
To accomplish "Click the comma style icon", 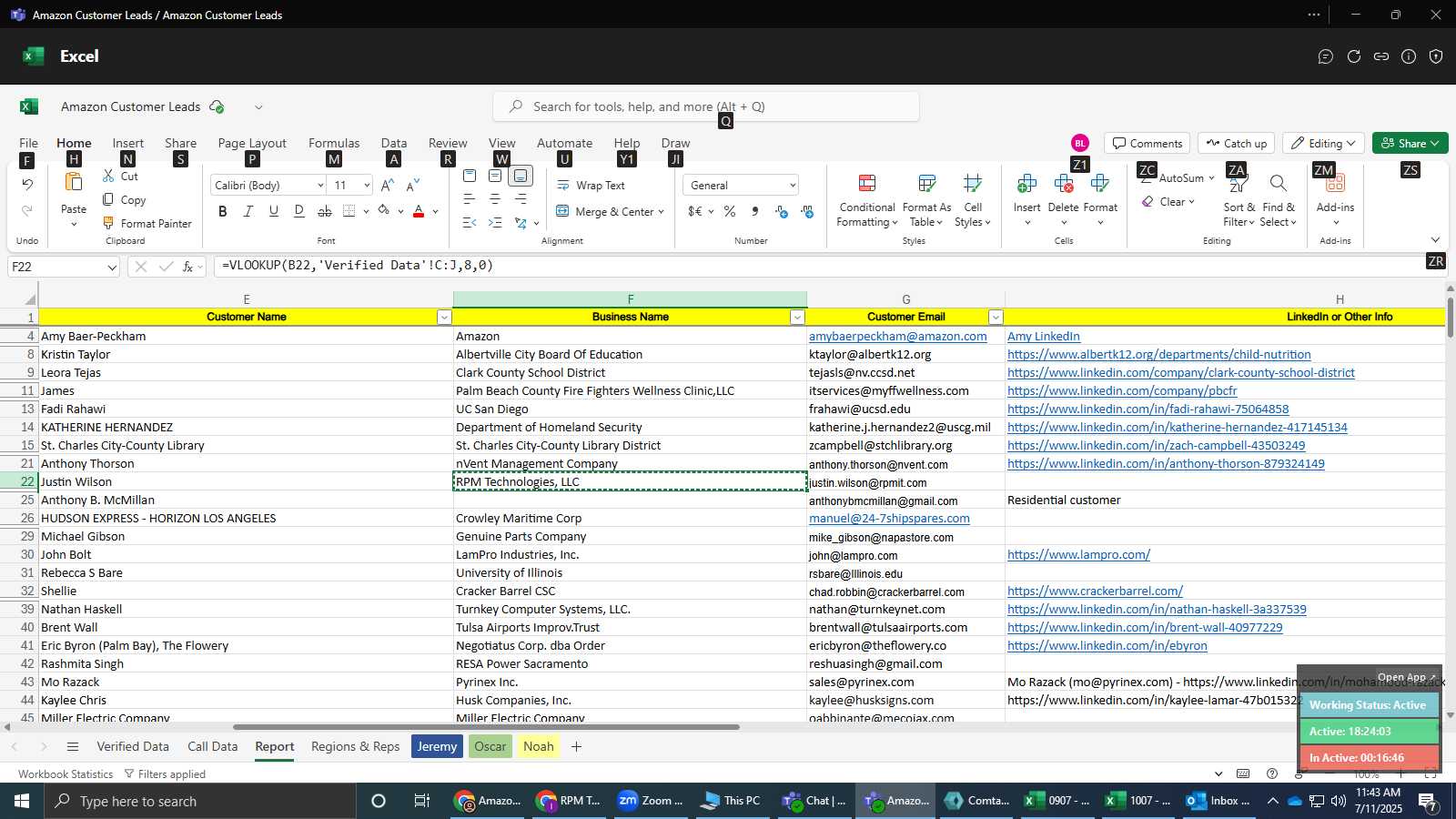I will click(755, 211).
